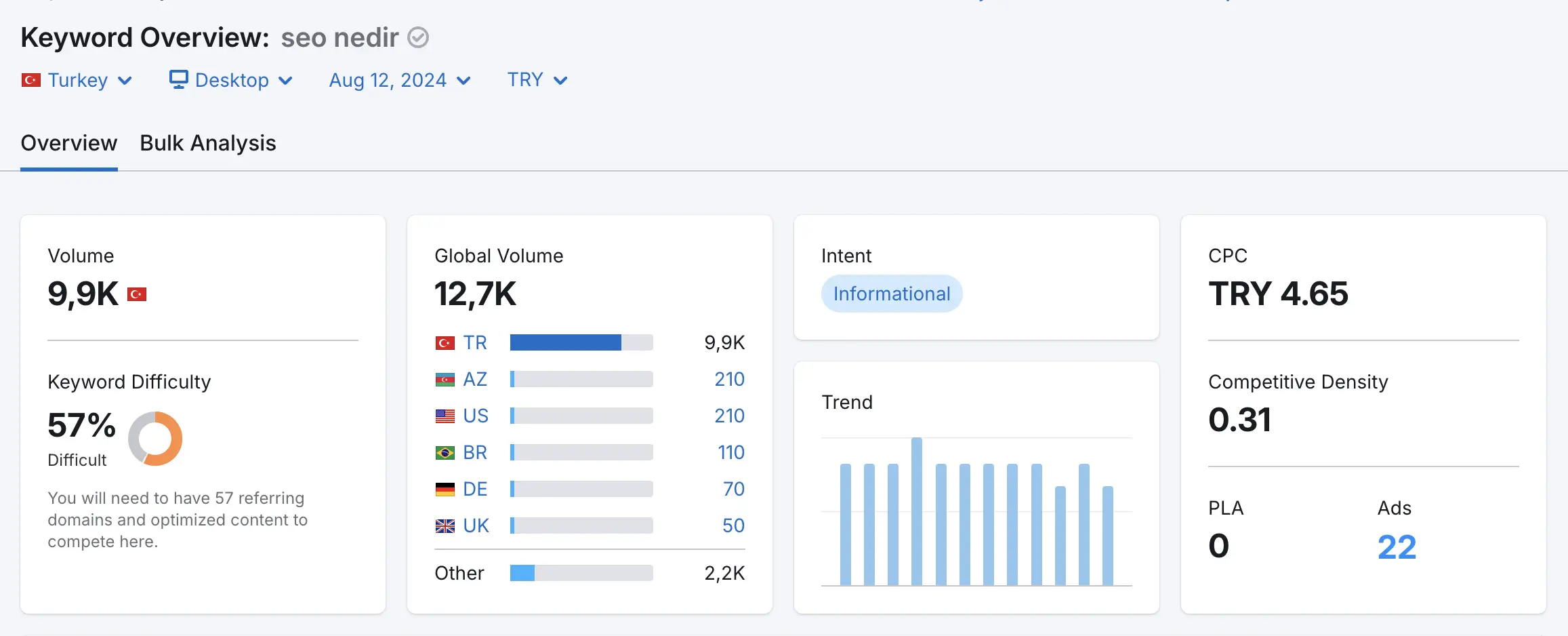Click the seo nedir keyword title
The image size is (1568, 636).
[x=339, y=38]
